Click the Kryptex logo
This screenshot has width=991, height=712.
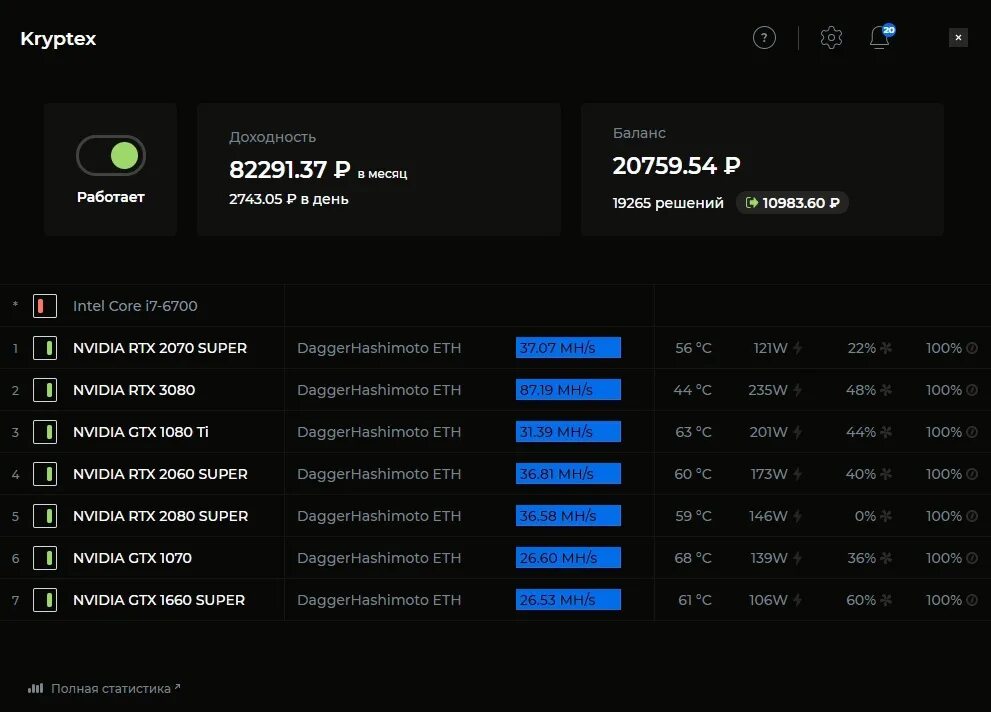[x=58, y=39]
